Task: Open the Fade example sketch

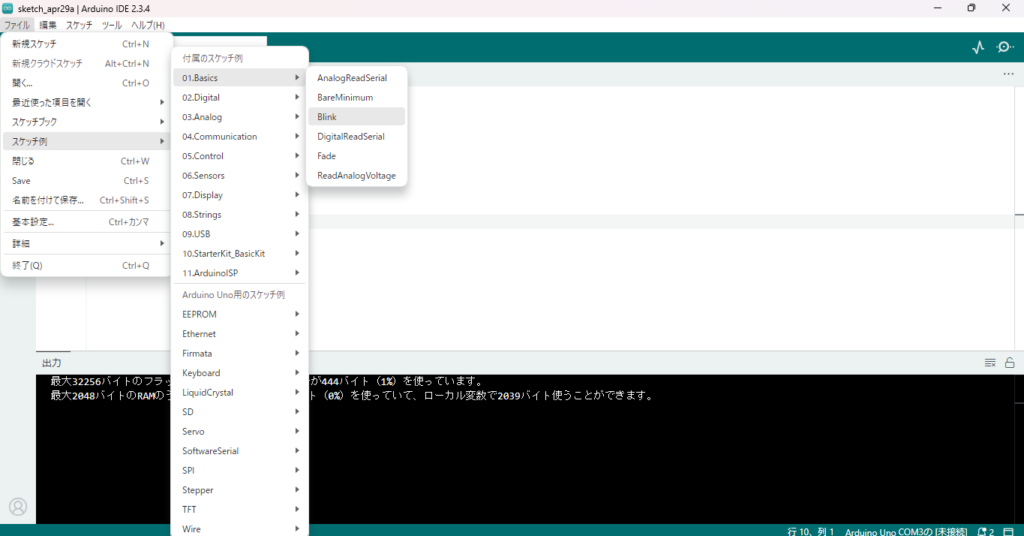Action: coord(357,156)
